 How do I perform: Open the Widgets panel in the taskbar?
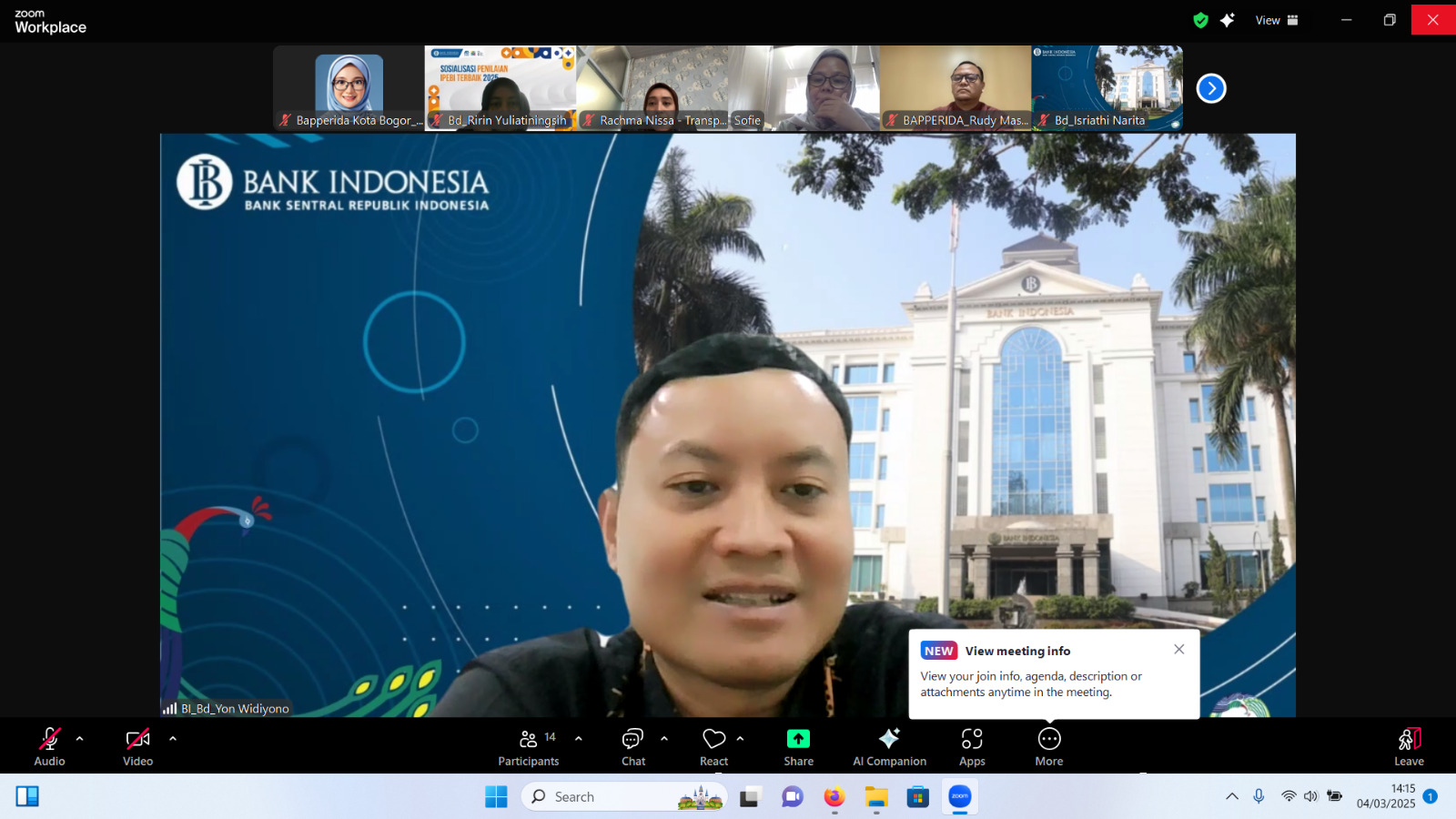pos(27,797)
